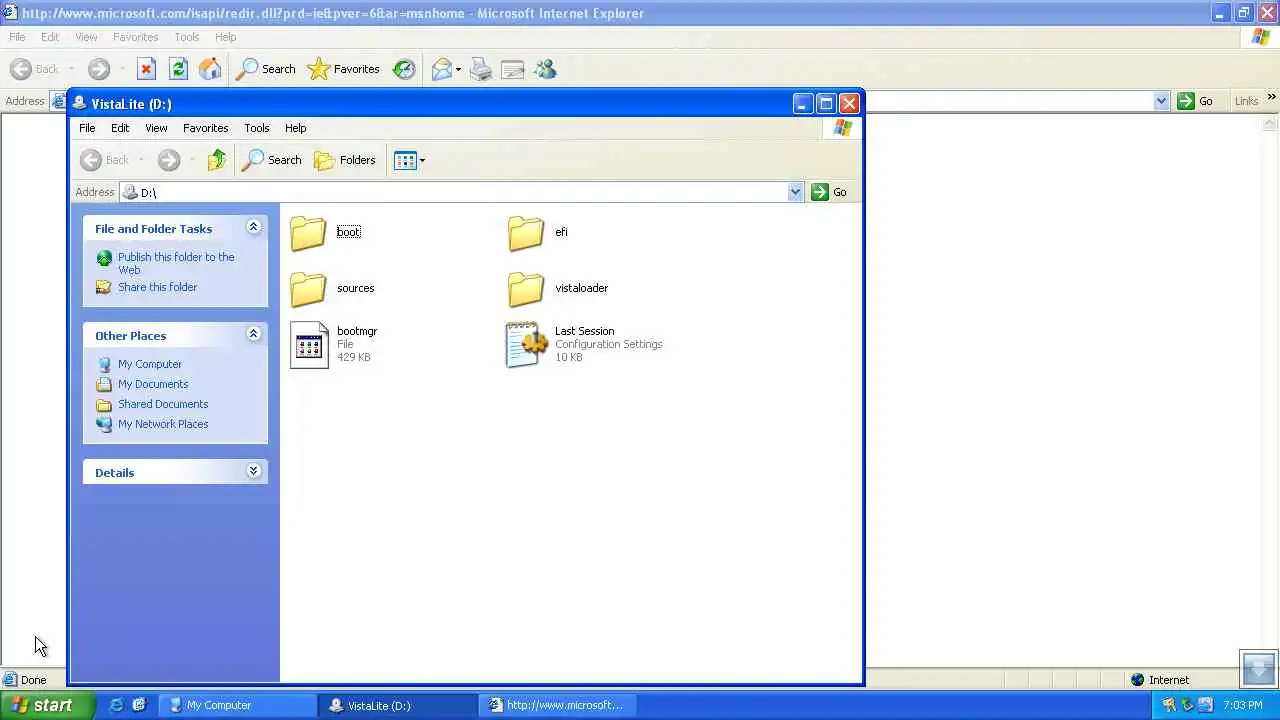Open Internet Explorer address dropdown arrow
The height and width of the screenshot is (720, 1280).
click(x=1161, y=101)
